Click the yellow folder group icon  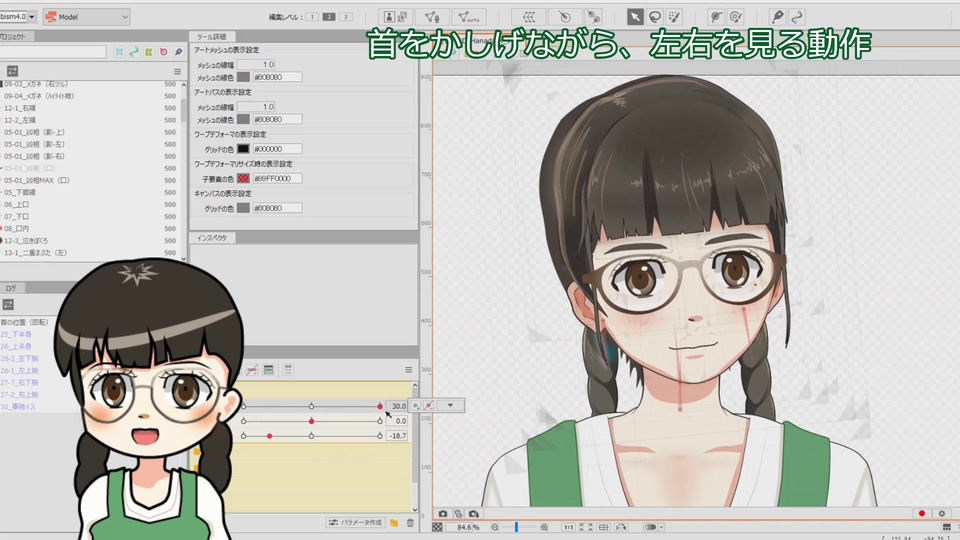point(394,523)
